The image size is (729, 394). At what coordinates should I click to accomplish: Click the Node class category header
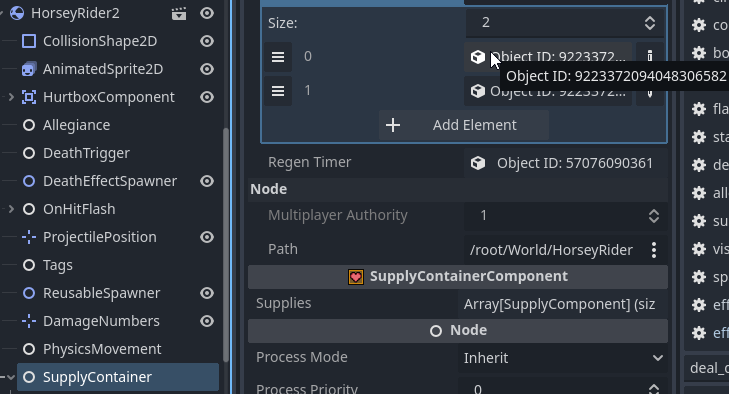pyautogui.click(x=457, y=331)
